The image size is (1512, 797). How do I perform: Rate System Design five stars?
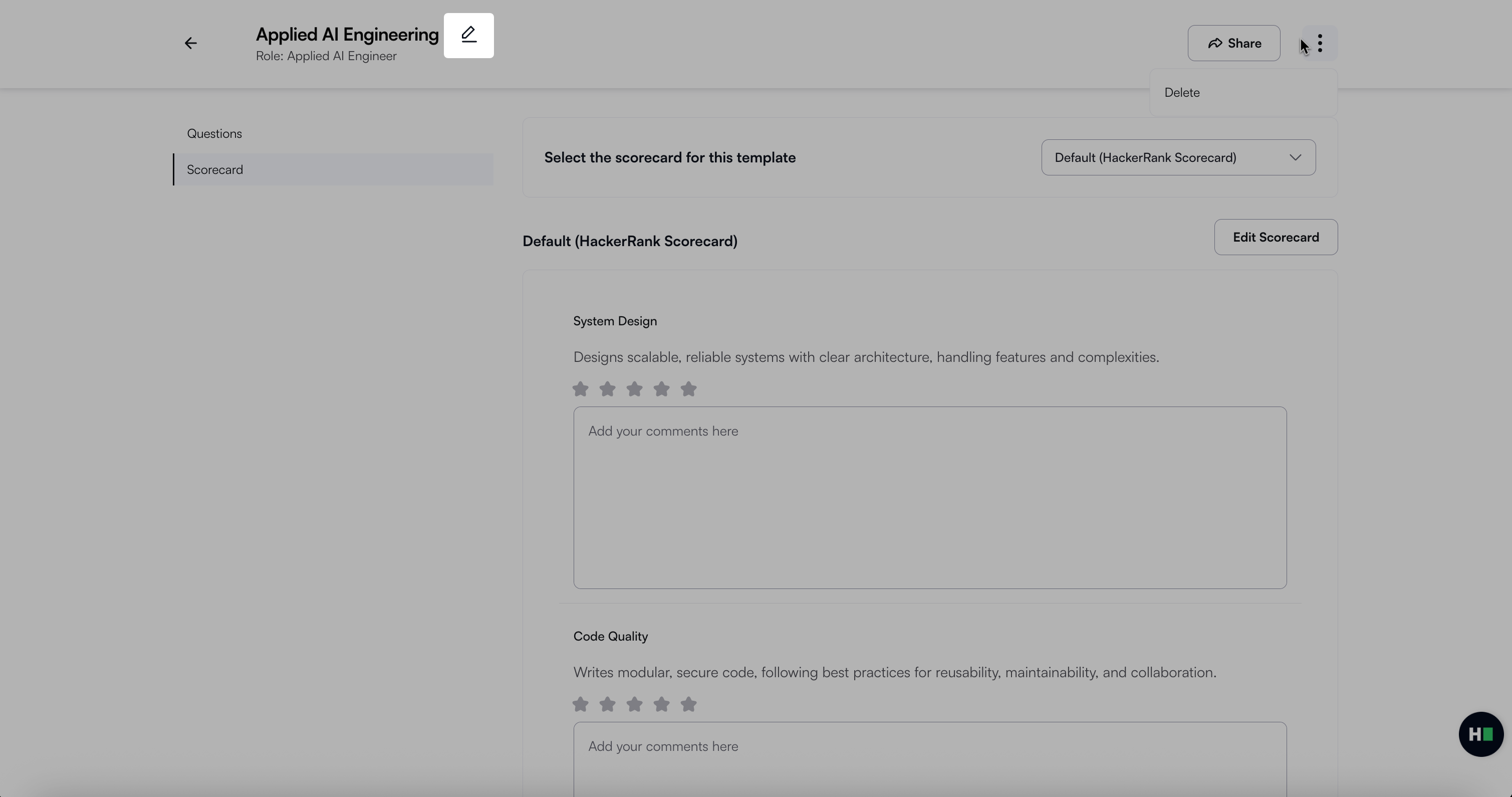click(x=688, y=389)
